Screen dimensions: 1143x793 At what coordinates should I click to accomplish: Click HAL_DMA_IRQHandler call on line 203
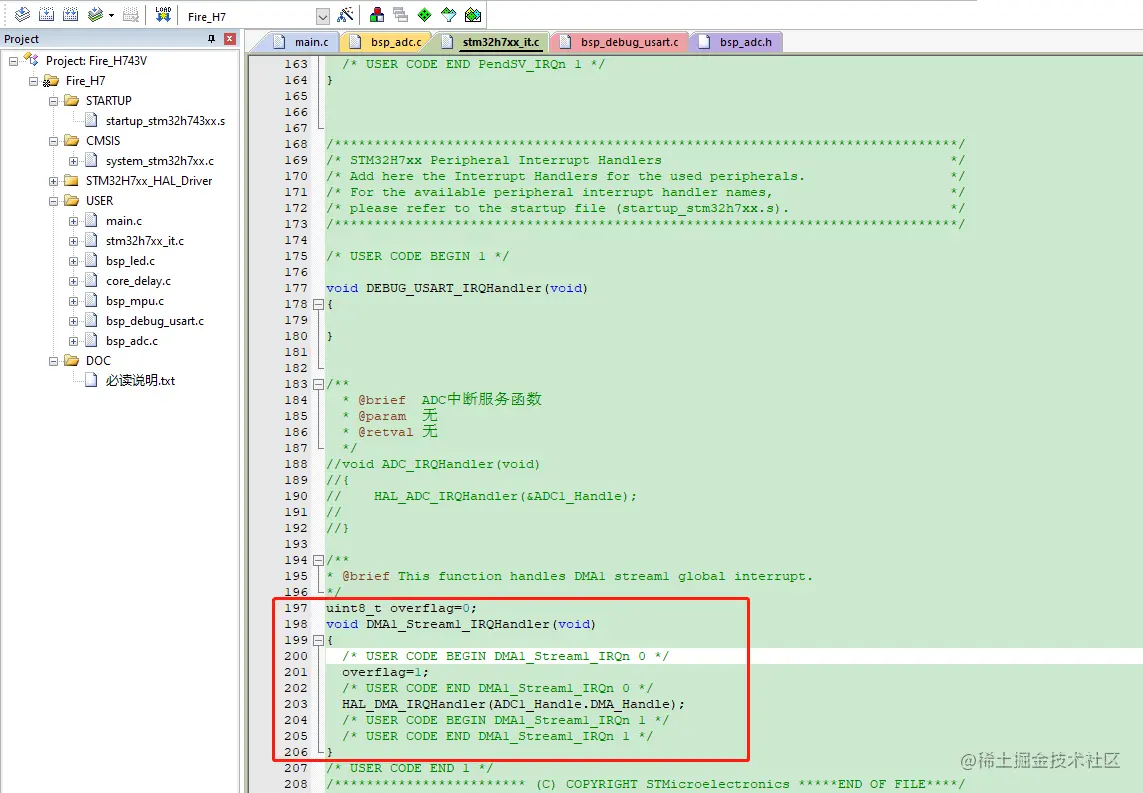point(513,704)
